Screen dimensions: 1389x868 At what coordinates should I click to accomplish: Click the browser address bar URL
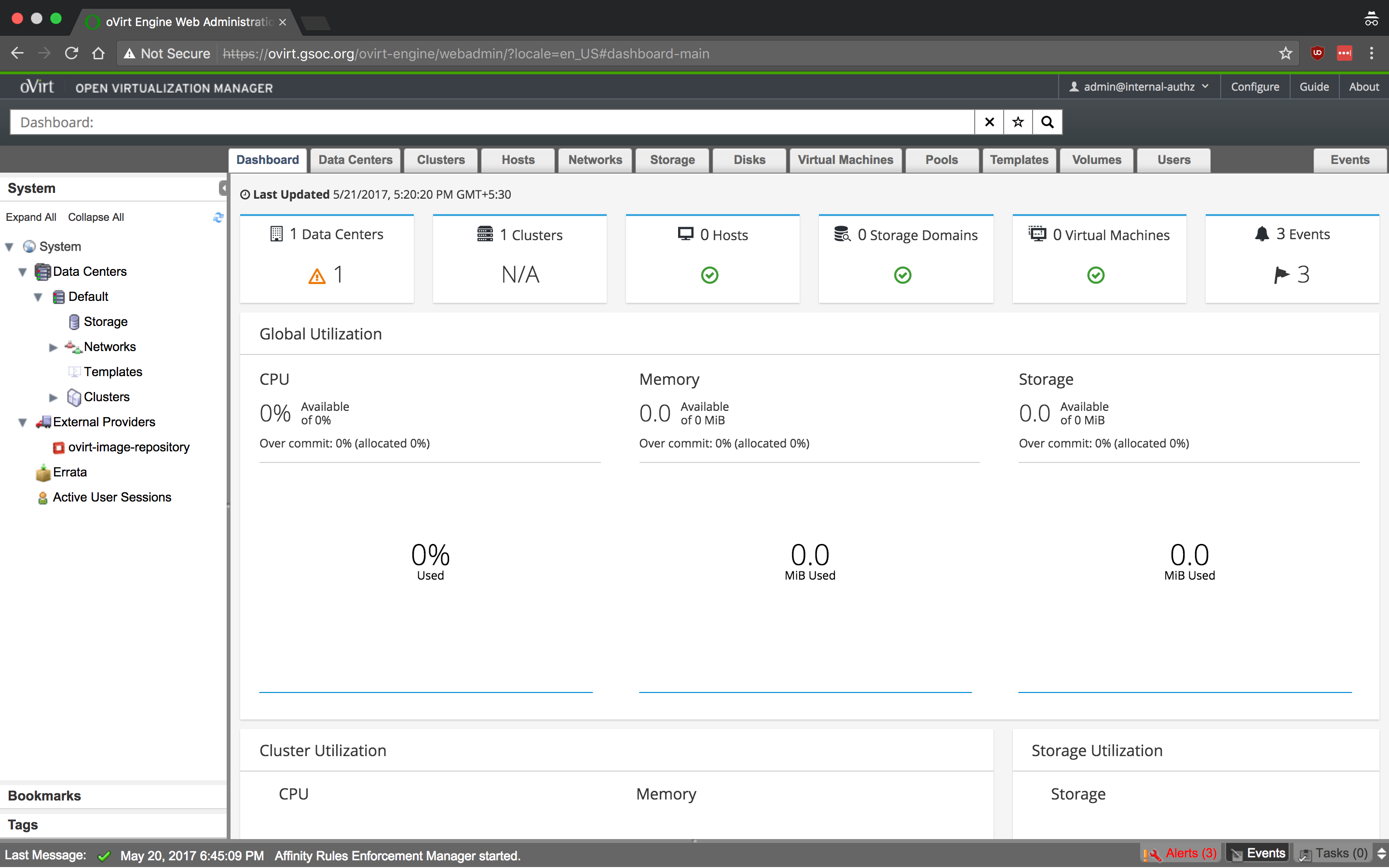466,54
